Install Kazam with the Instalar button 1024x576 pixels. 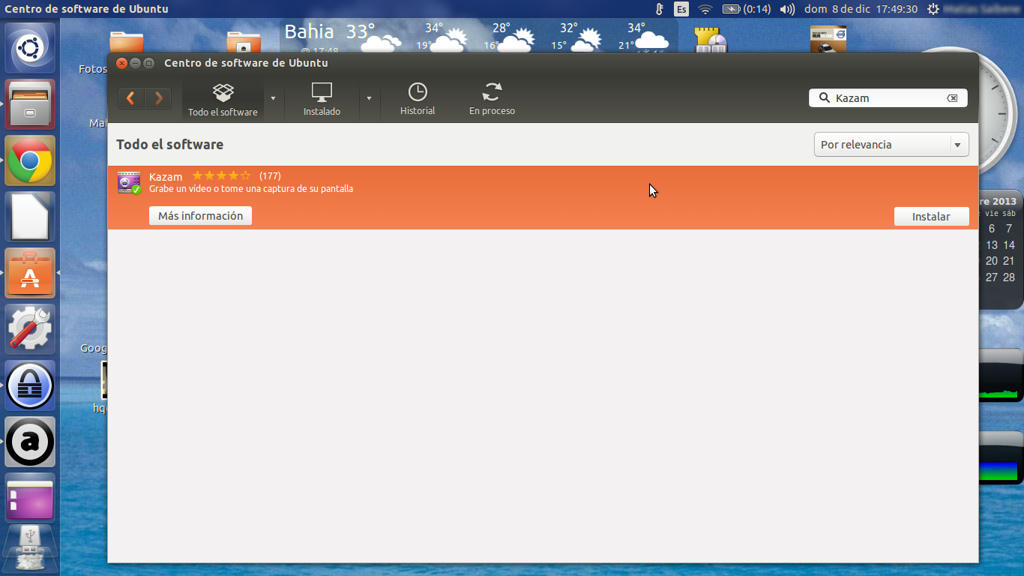pos(931,216)
